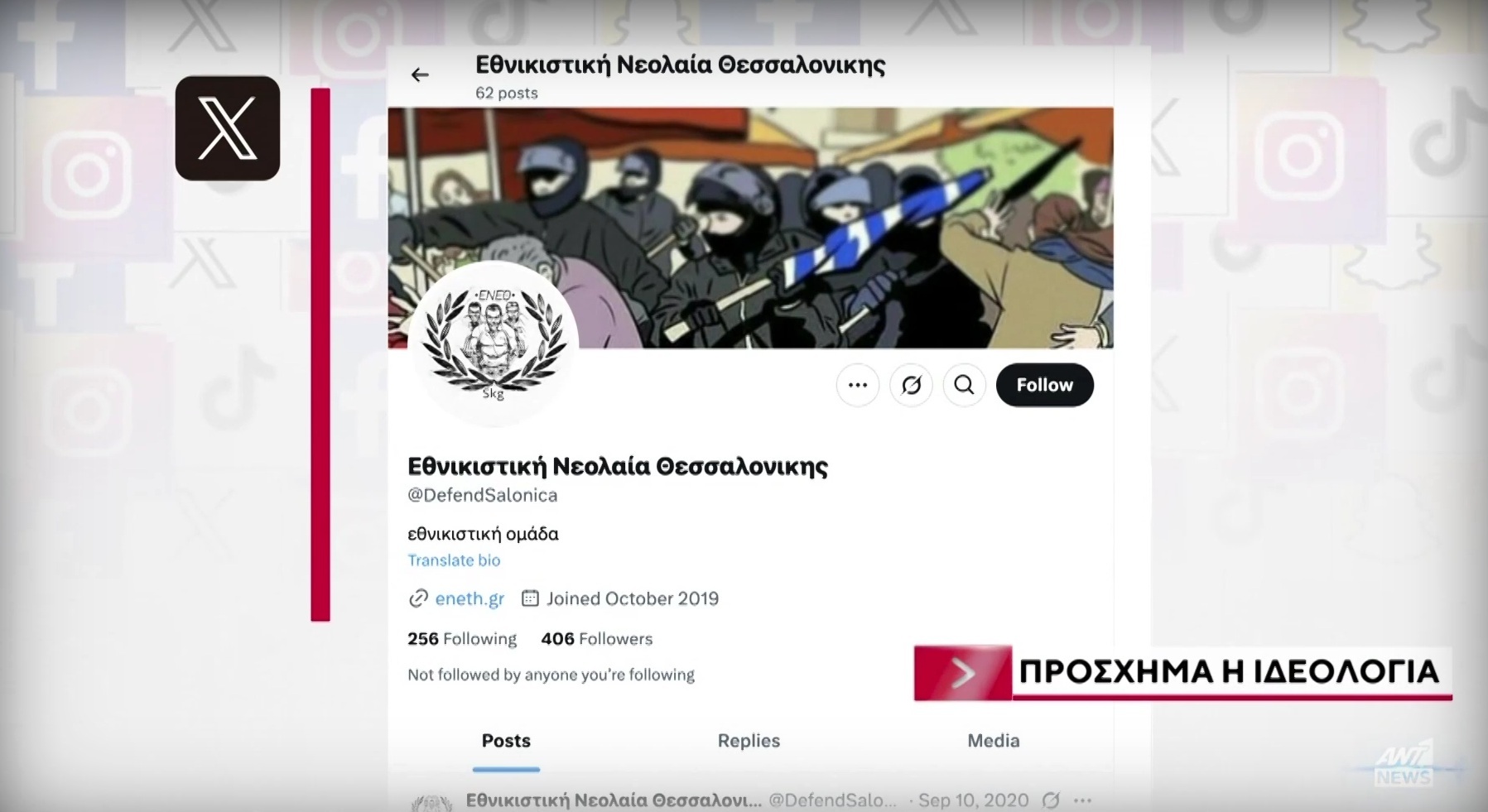Select the Posts tab
The height and width of the screenshot is (812, 1488).
506,741
